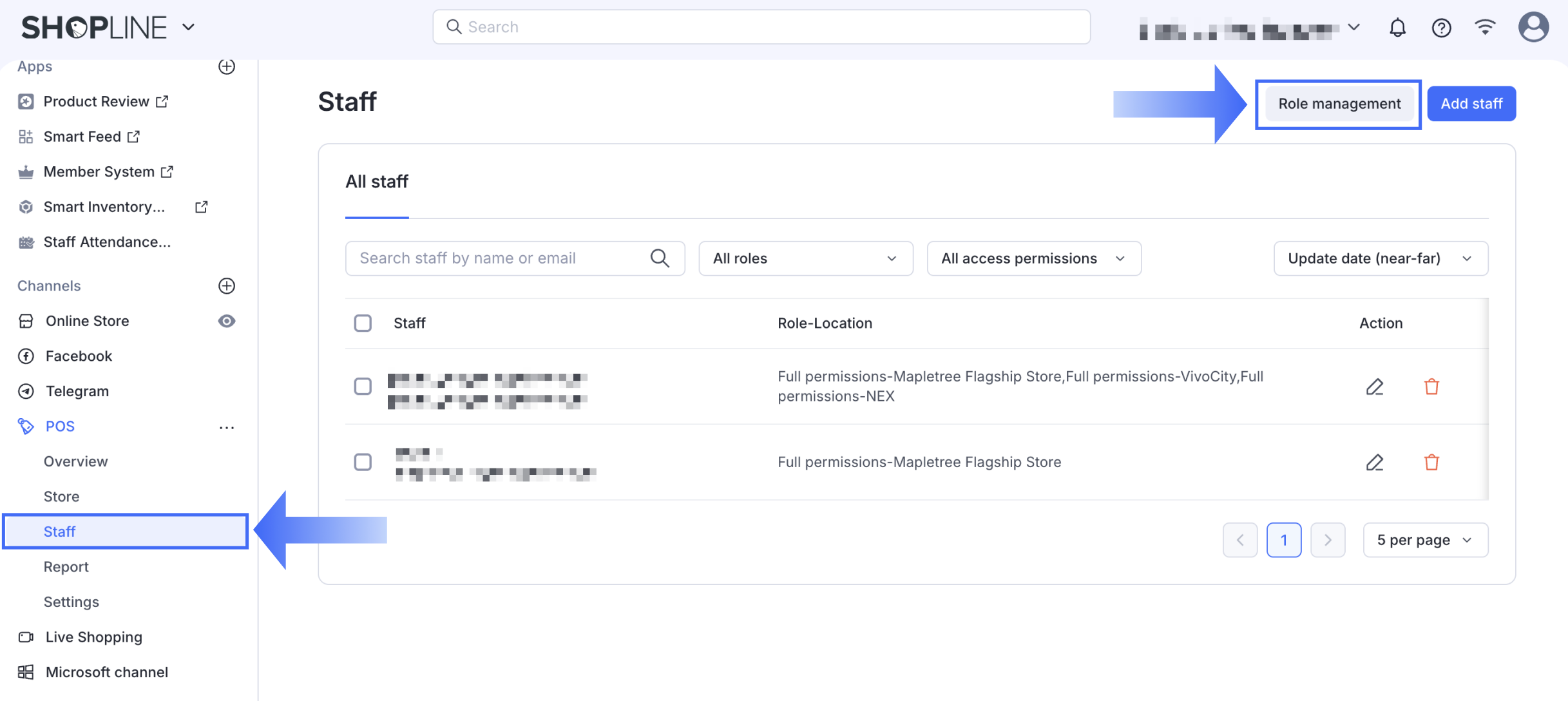Delete the Mapletree Flagship Store-only staff member
The height and width of the screenshot is (701, 1568).
1431,462
